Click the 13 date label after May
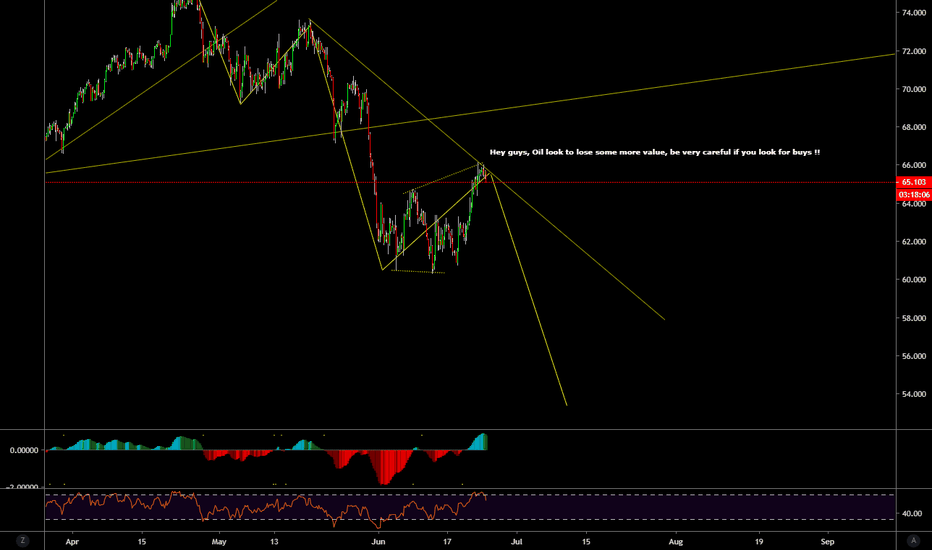The width and height of the screenshot is (932, 550). pyautogui.click(x=274, y=542)
